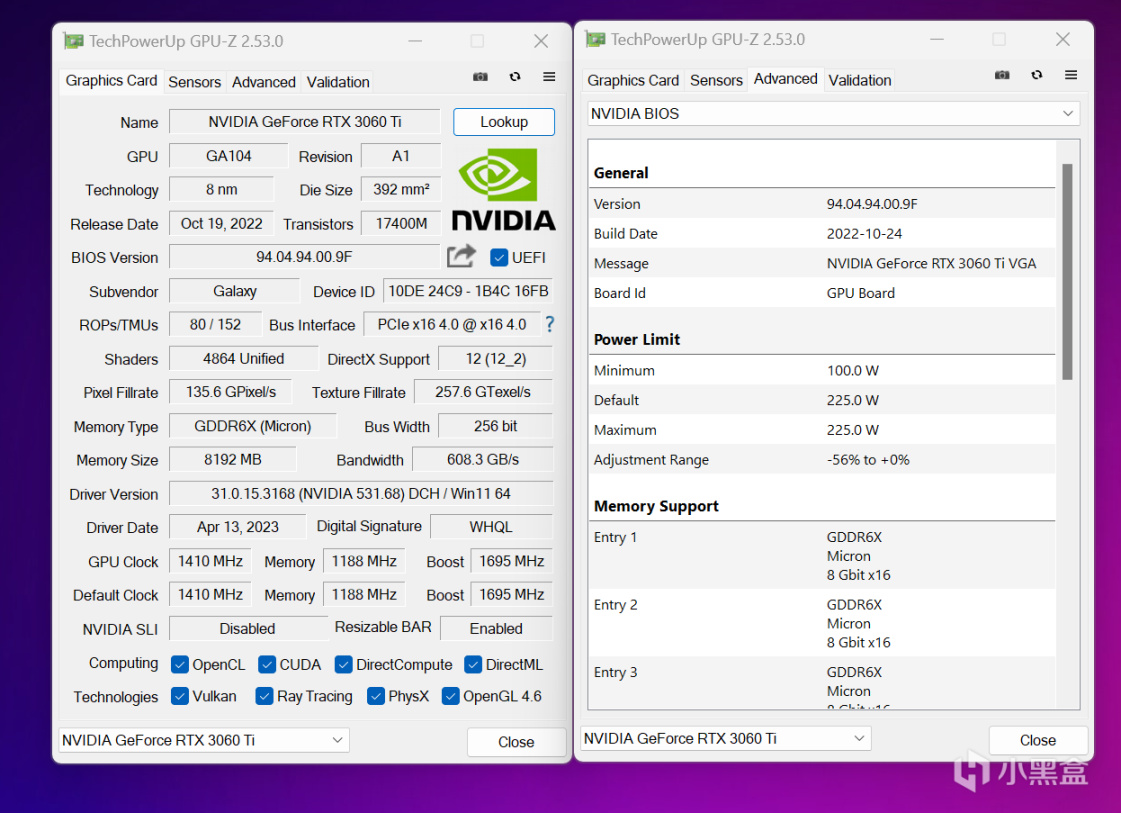Click the vertical scrollbar in Advanced panel
Image resolution: width=1121 pixels, height=813 pixels.
(1067, 272)
